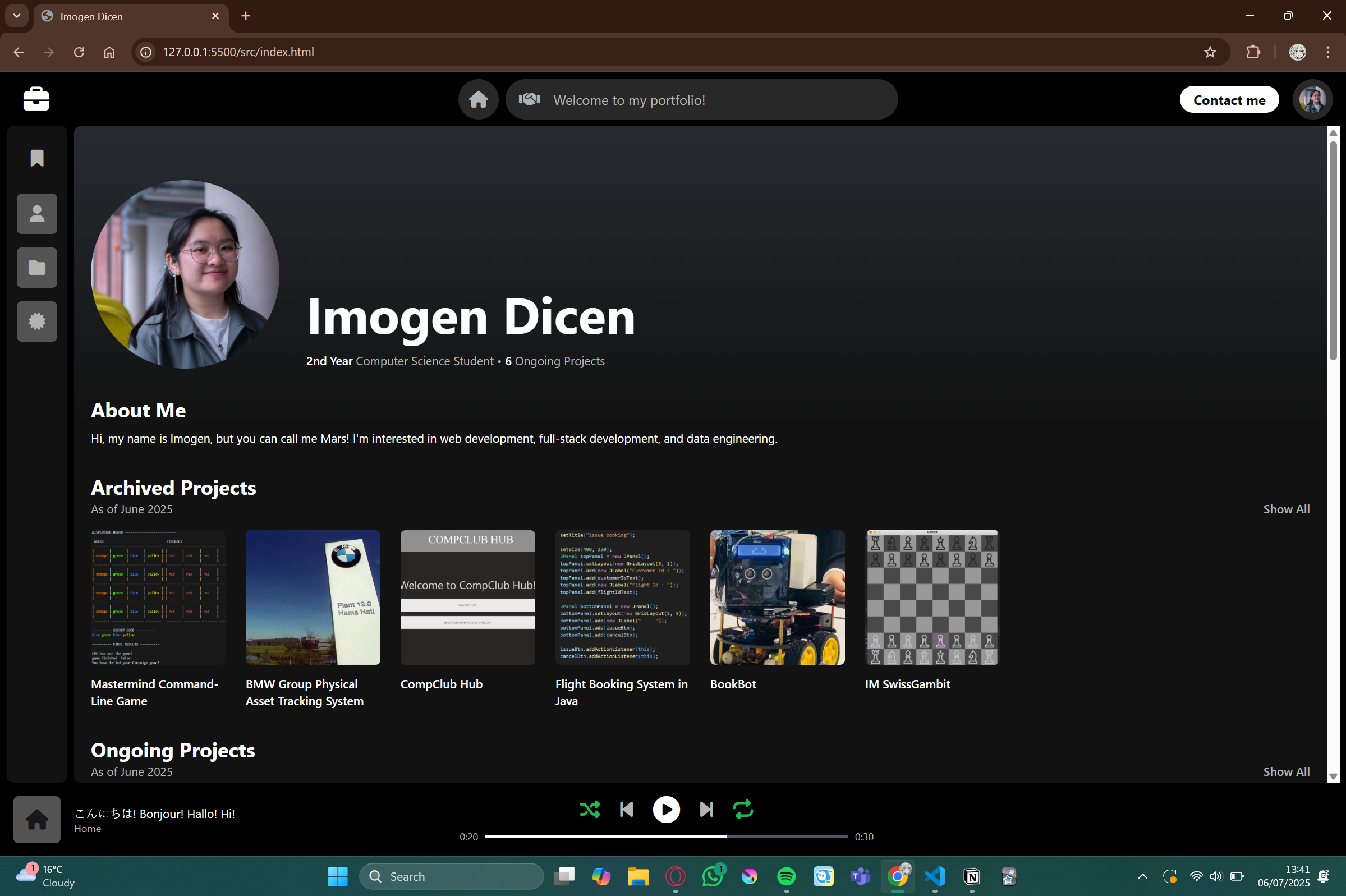Open the BookBot project thumbnail
This screenshot has width=1346, height=896.
tap(777, 597)
